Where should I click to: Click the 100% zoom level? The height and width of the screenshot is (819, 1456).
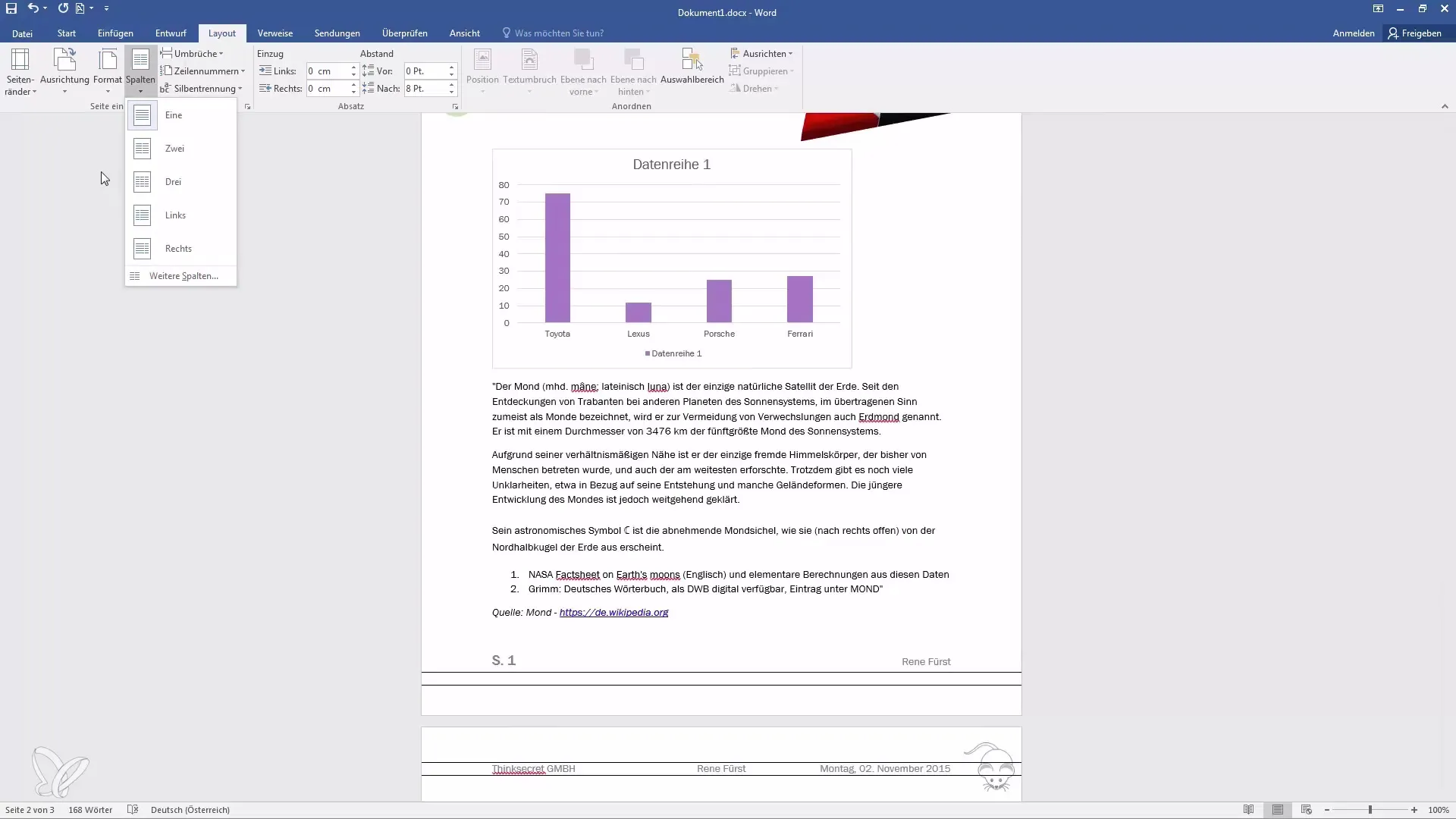tap(1439, 810)
